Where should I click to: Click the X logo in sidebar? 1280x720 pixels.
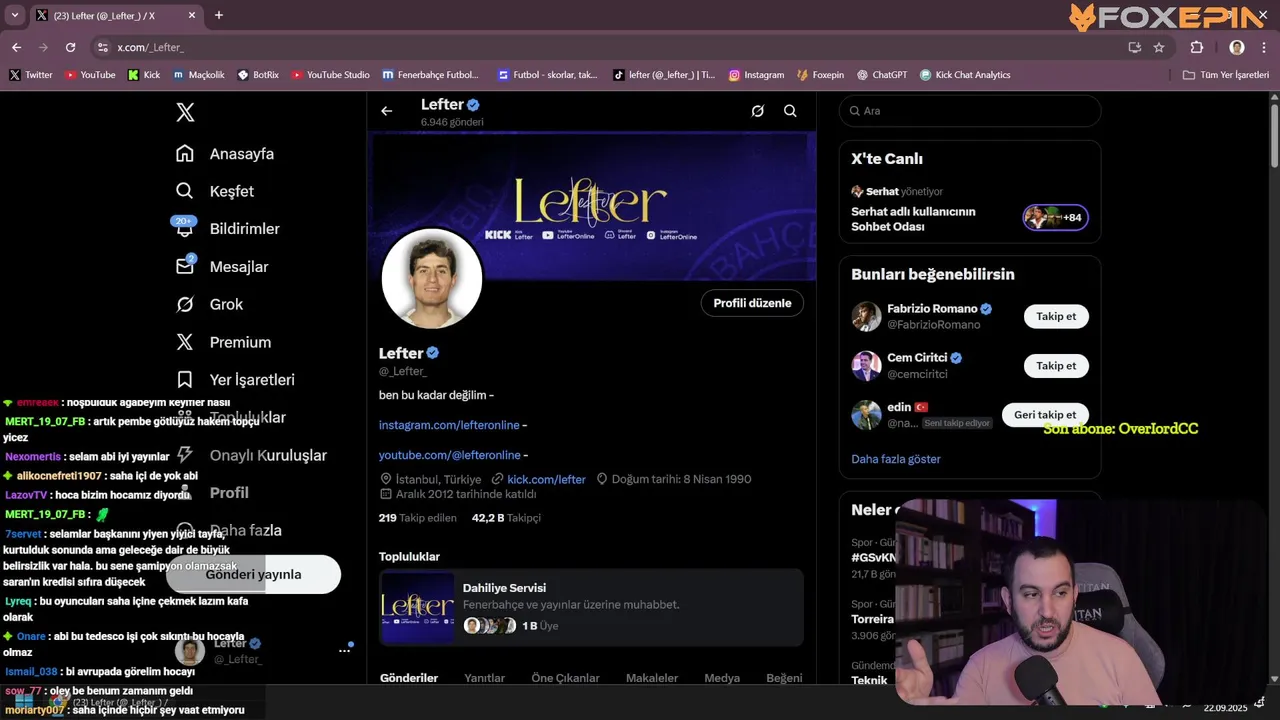pos(185,112)
